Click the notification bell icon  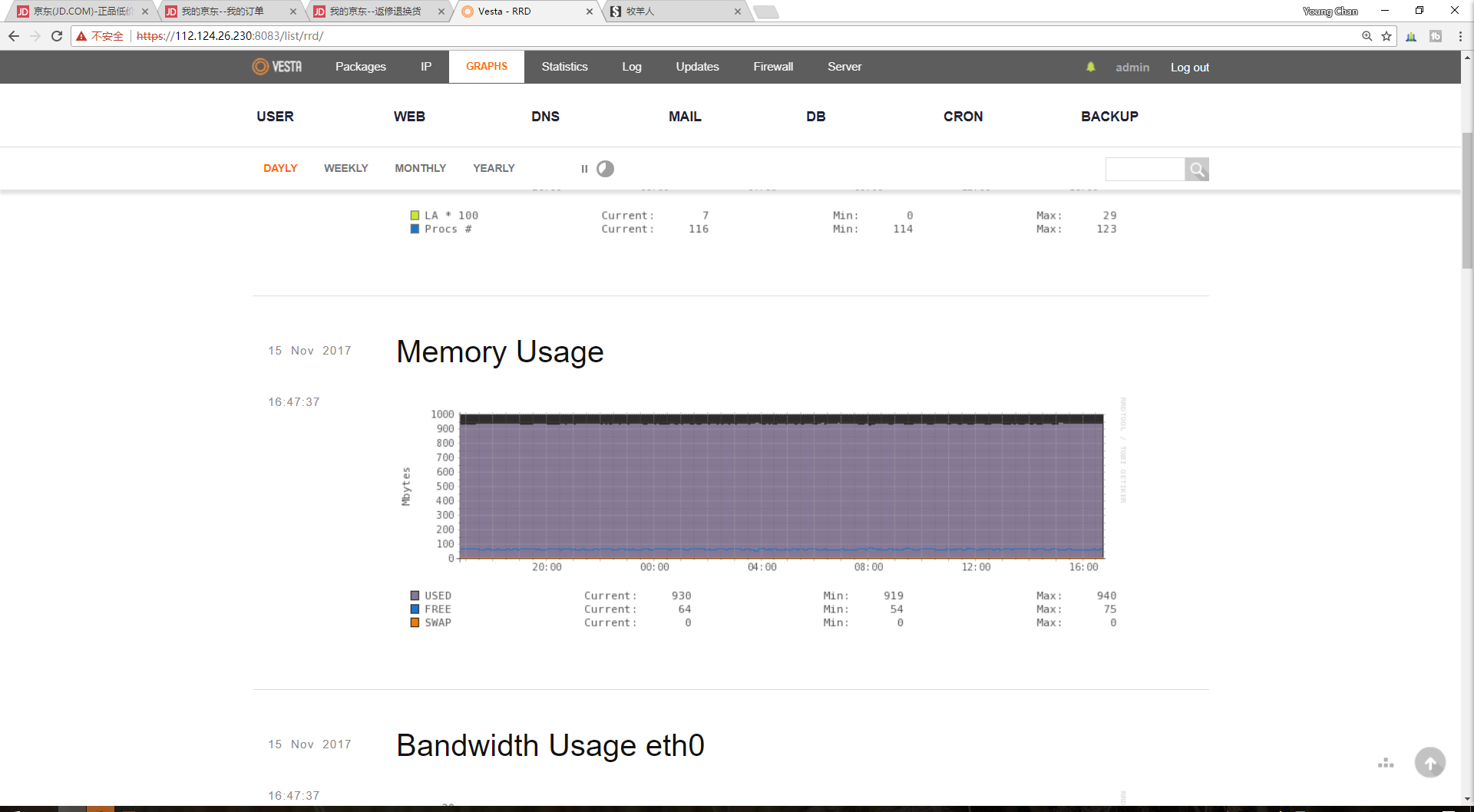pos(1090,68)
